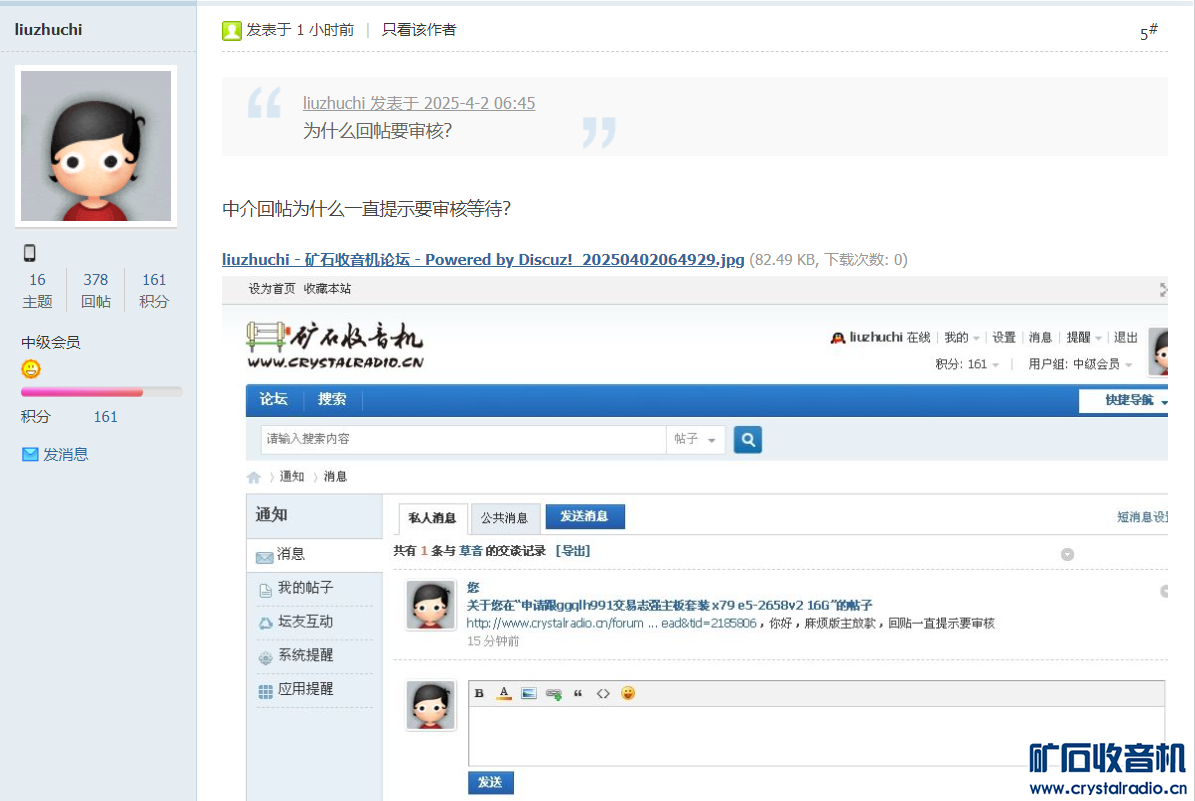This screenshot has height=801, width=1195.
Task: Click the 请输入搜索内容 search field
Action: point(463,439)
